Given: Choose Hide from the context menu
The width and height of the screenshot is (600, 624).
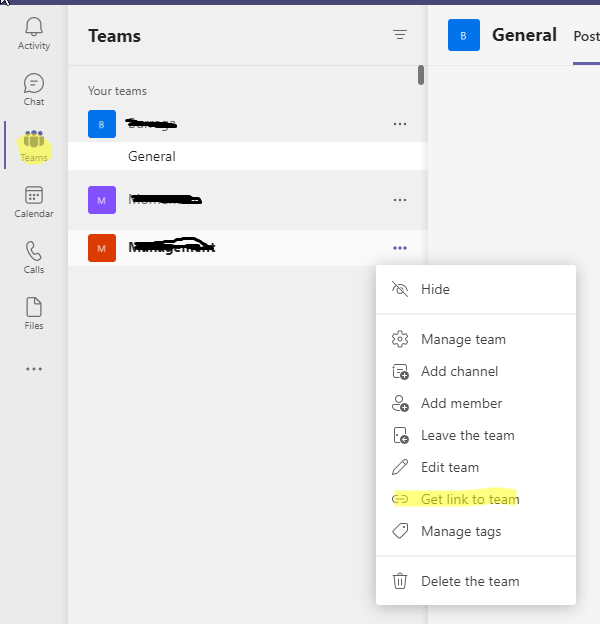Looking at the screenshot, I should coord(476,289).
